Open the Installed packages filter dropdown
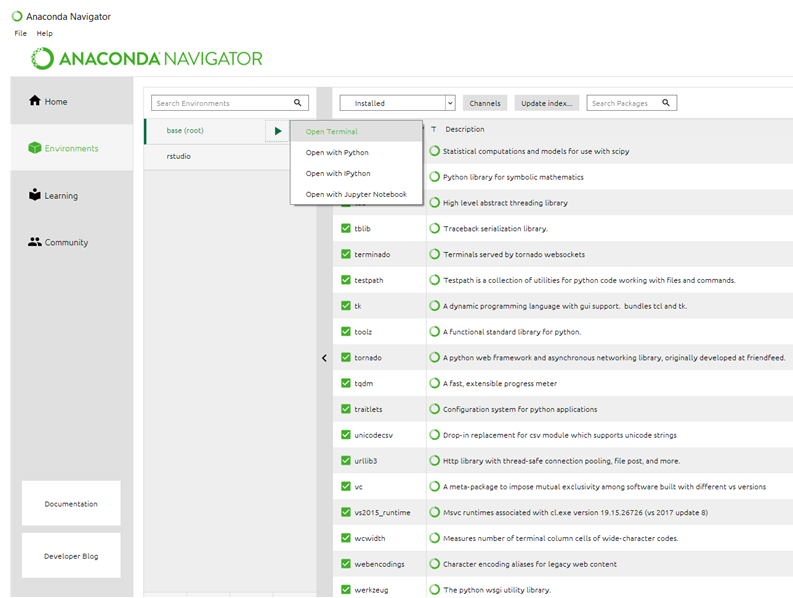793x598 pixels. tap(398, 103)
